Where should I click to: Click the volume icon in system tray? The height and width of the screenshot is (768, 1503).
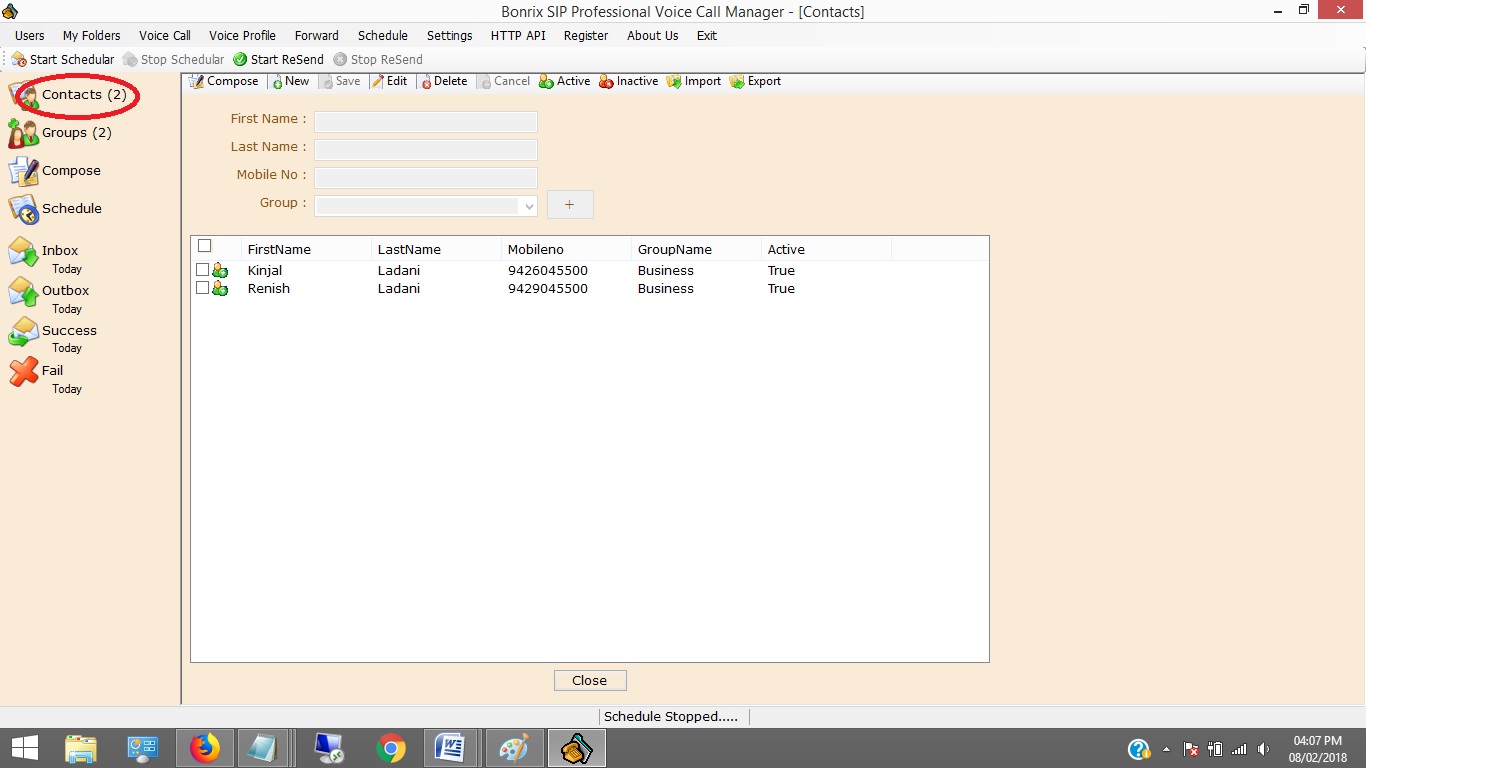coord(1264,749)
